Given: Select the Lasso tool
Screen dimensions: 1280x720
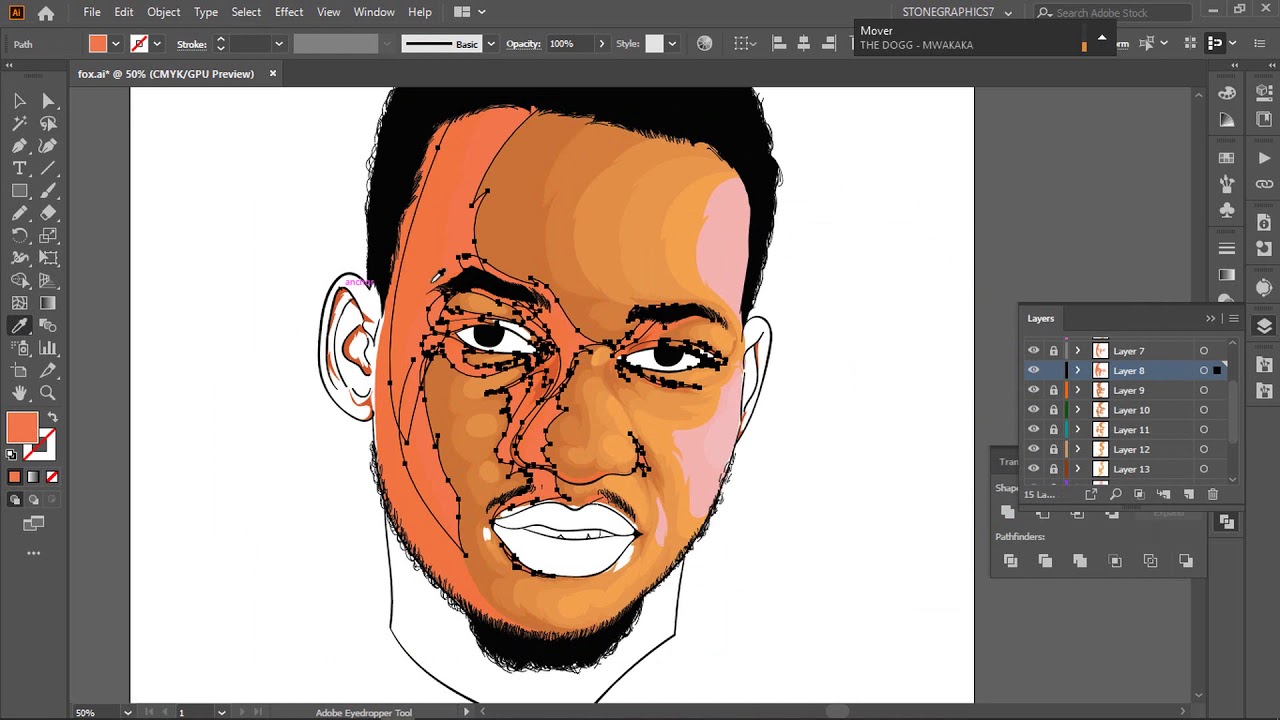Looking at the screenshot, I should pyautogui.click(x=48, y=123).
